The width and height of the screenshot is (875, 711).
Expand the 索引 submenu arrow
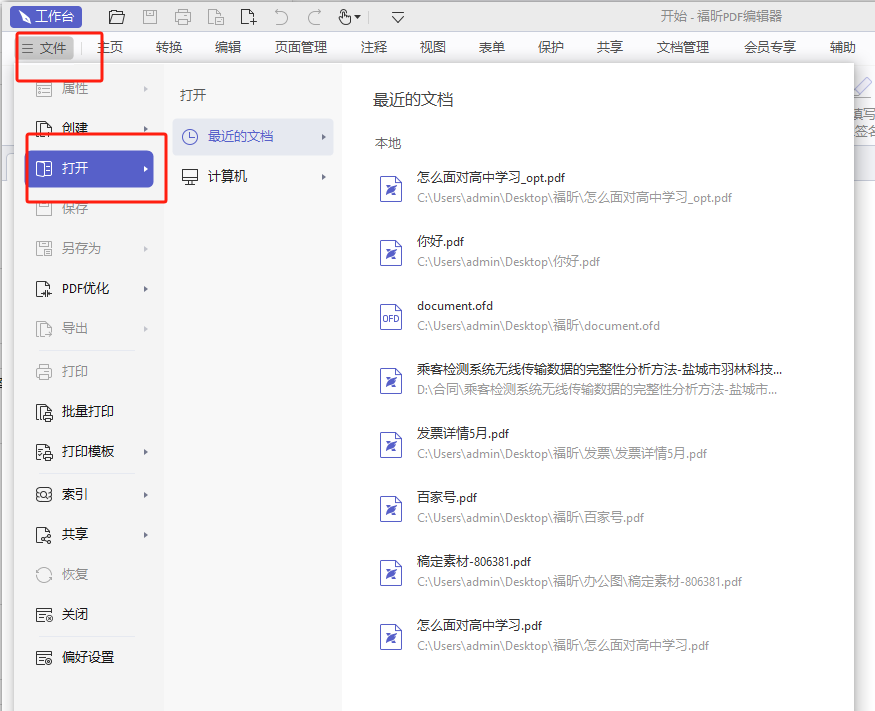coord(146,495)
